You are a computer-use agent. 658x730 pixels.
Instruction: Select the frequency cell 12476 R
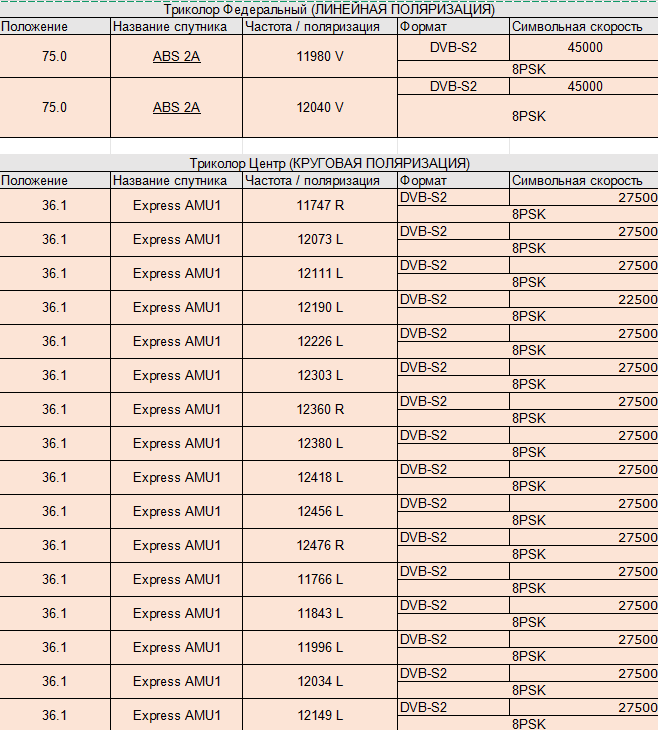coord(320,545)
